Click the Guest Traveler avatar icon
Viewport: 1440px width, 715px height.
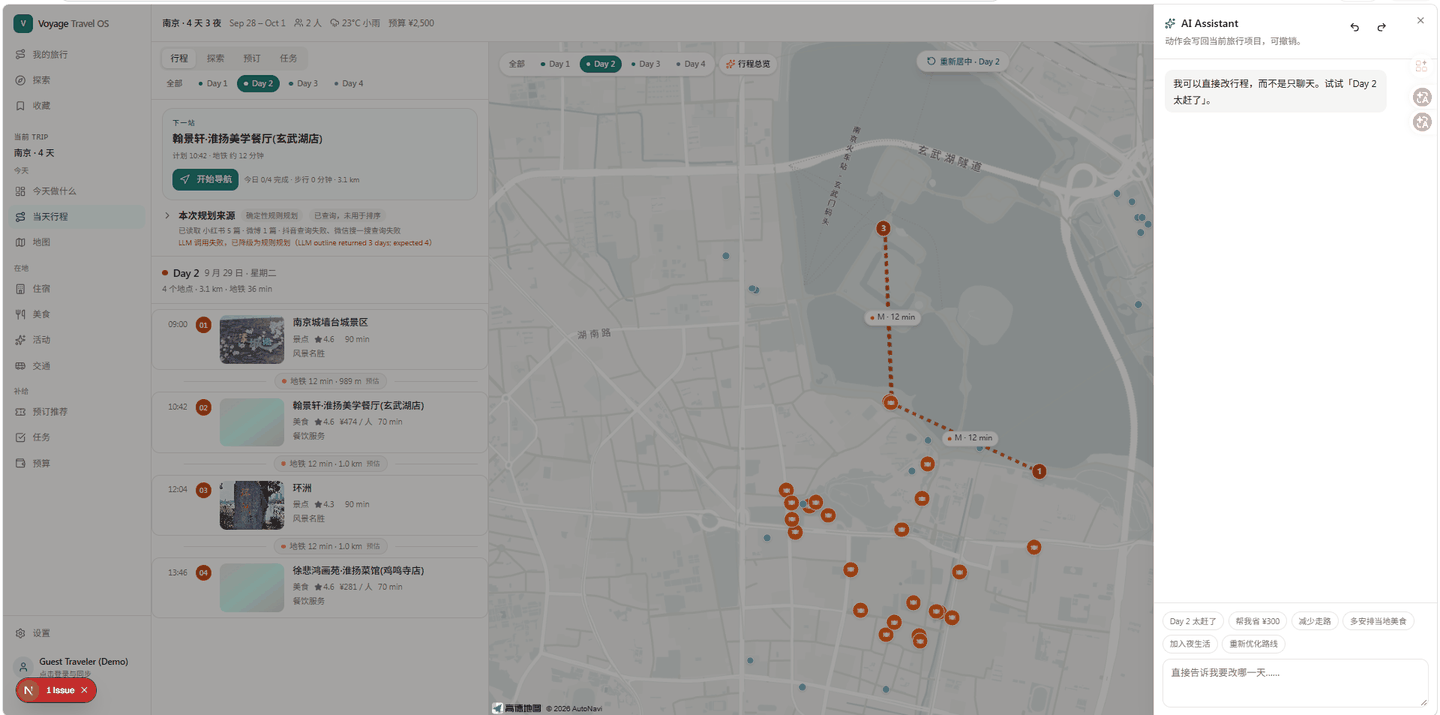[x=23, y=667]
